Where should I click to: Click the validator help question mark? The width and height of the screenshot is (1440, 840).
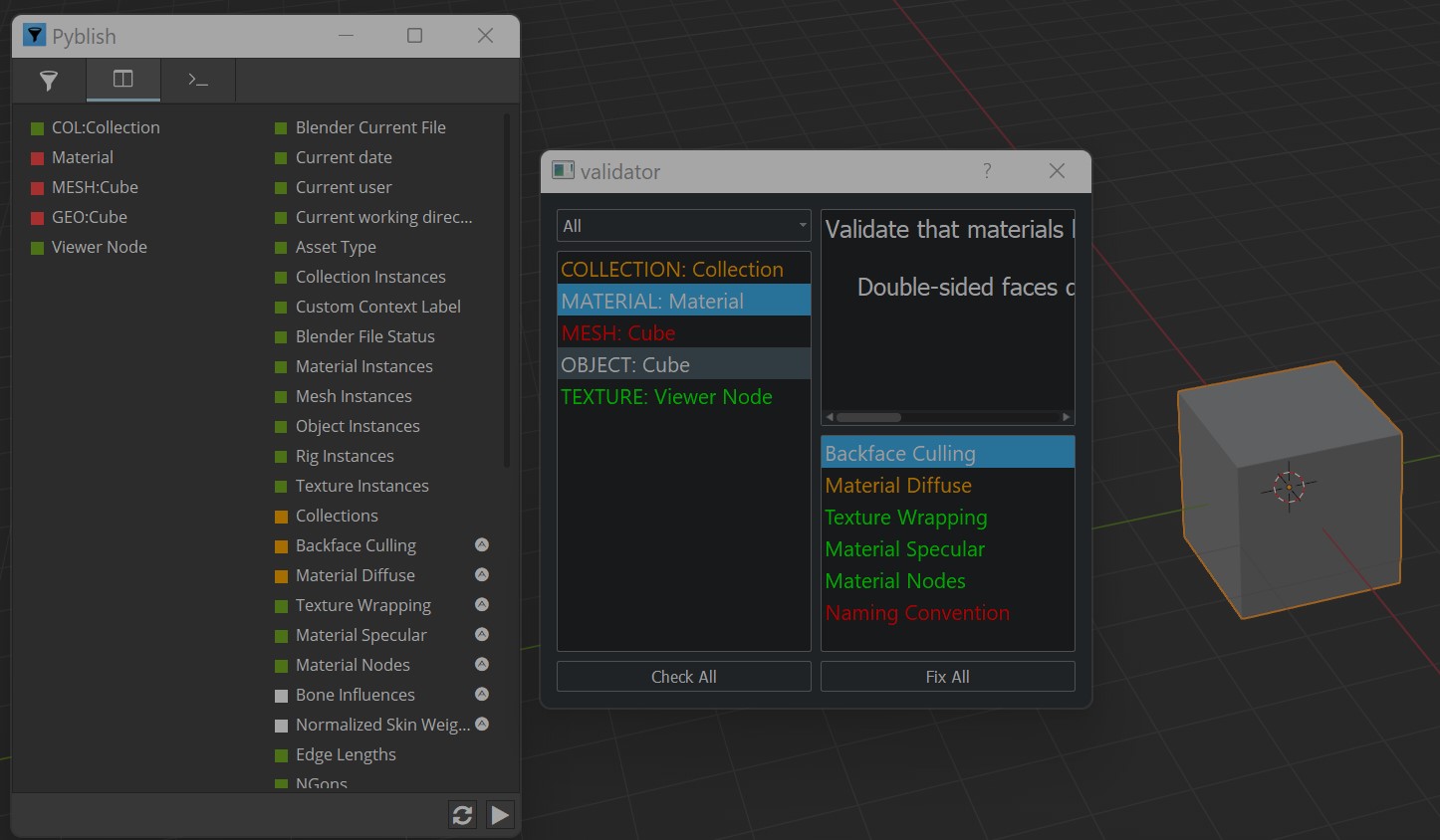pos(987,171)
